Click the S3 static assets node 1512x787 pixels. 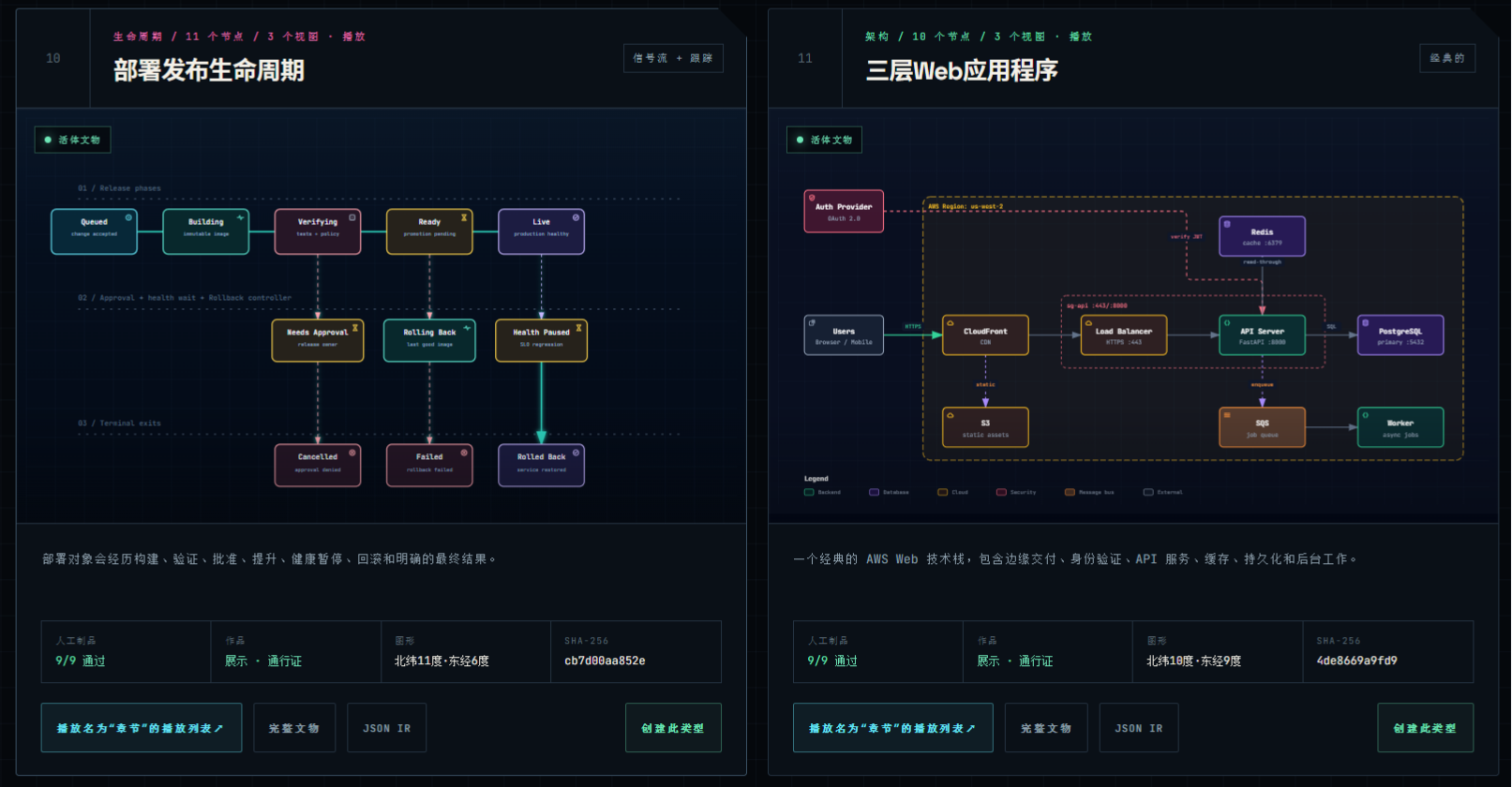(985, 427)
